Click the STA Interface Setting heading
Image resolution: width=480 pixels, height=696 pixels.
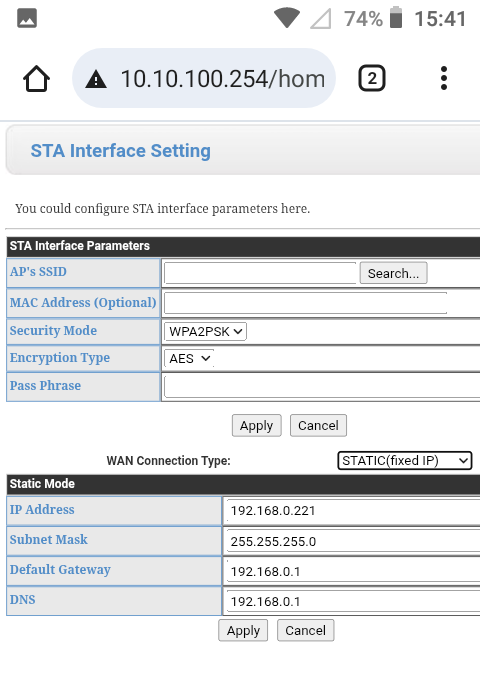click(121, 151)
